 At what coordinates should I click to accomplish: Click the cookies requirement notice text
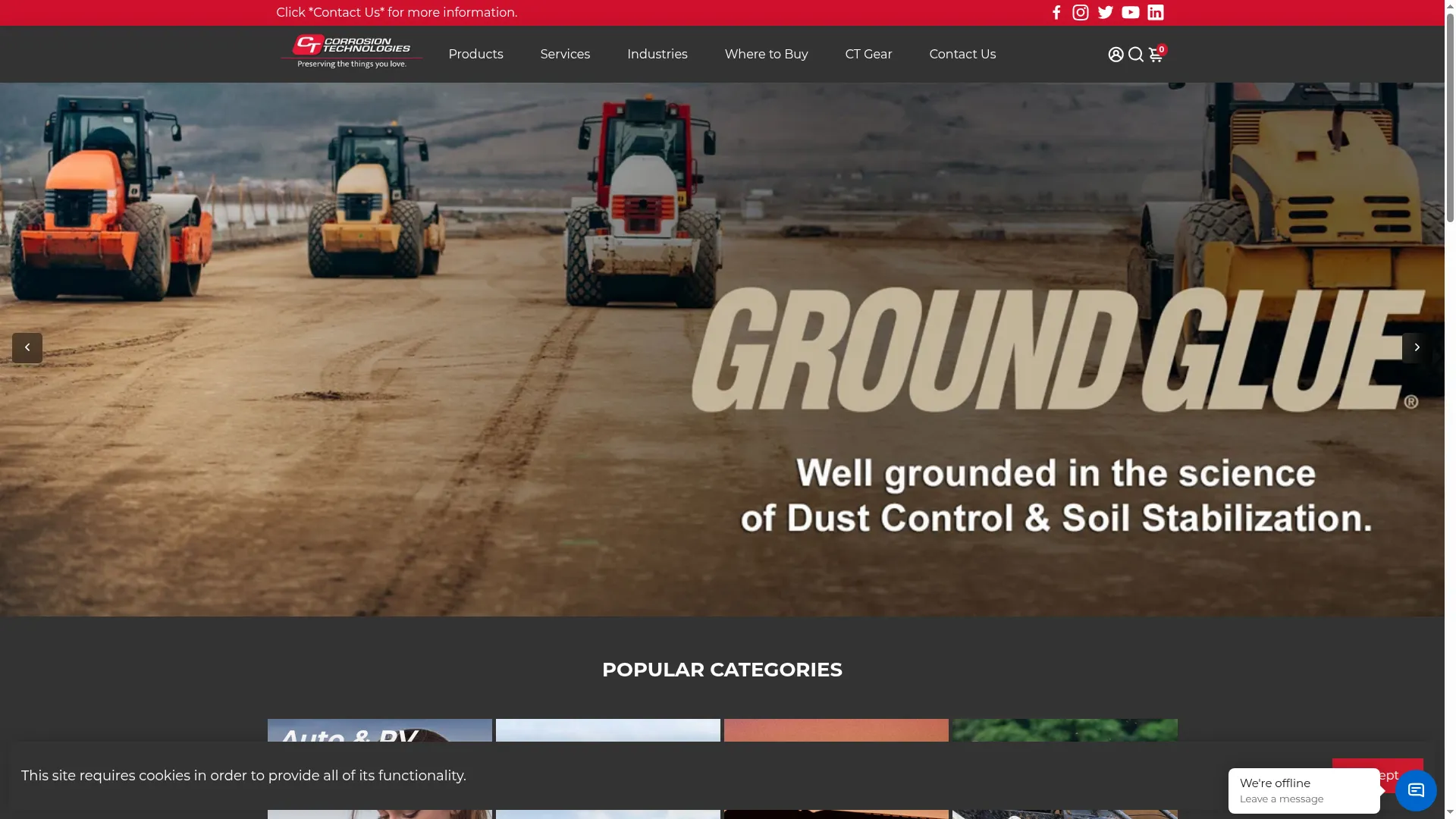pyautogui.click(x=243, y=776)
